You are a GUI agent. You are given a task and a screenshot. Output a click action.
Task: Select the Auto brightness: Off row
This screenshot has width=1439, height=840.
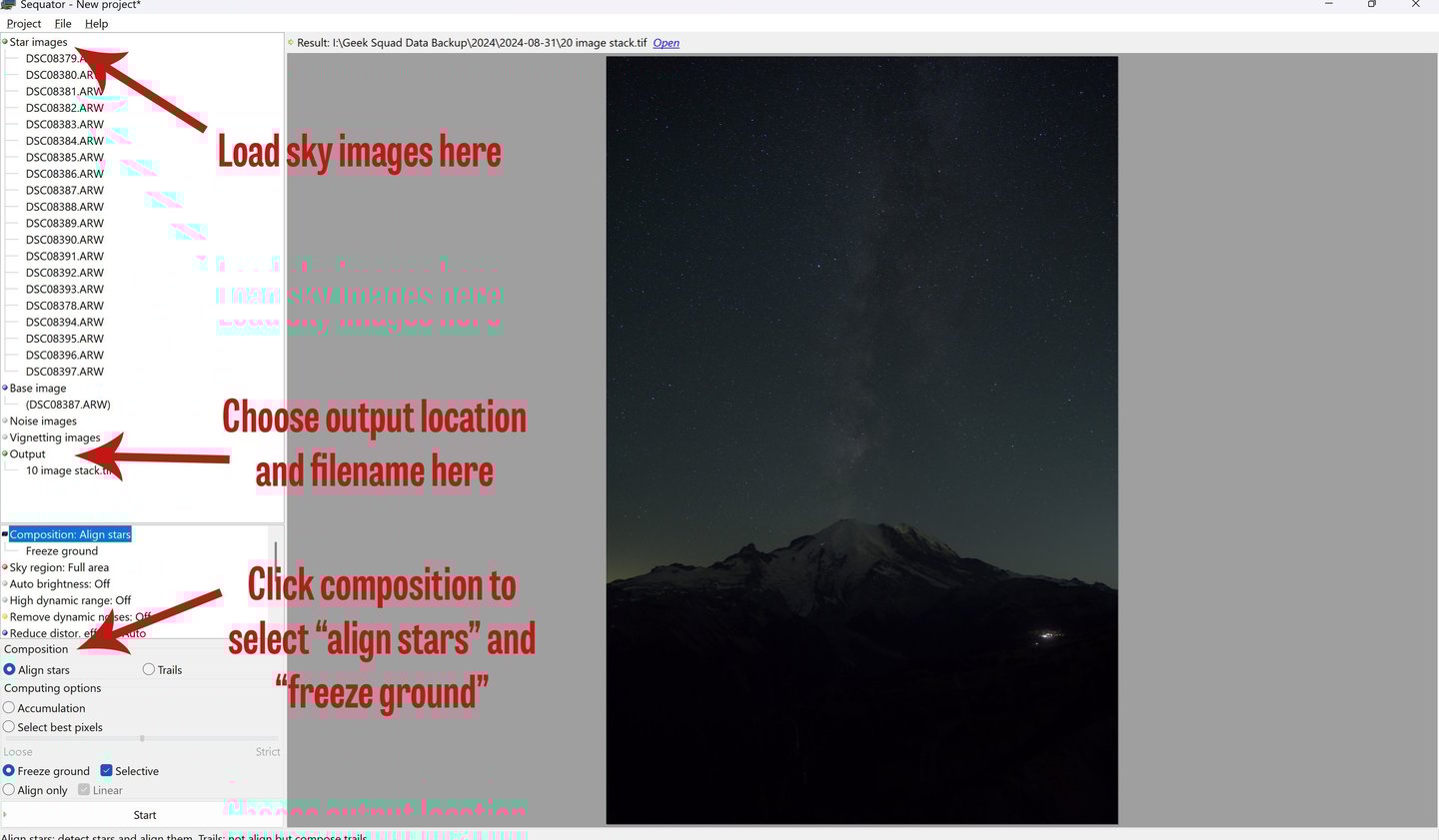pos(60,584)
